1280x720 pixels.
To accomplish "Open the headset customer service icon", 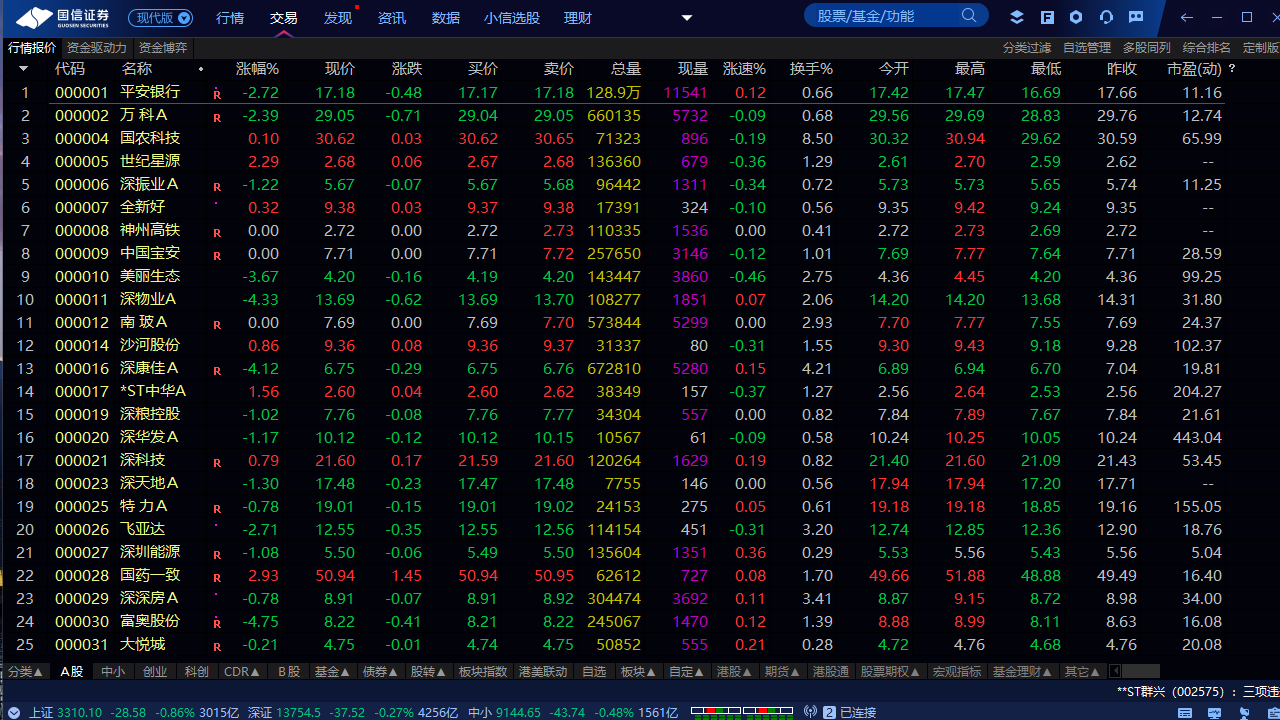I will [x=1106, y=17].
